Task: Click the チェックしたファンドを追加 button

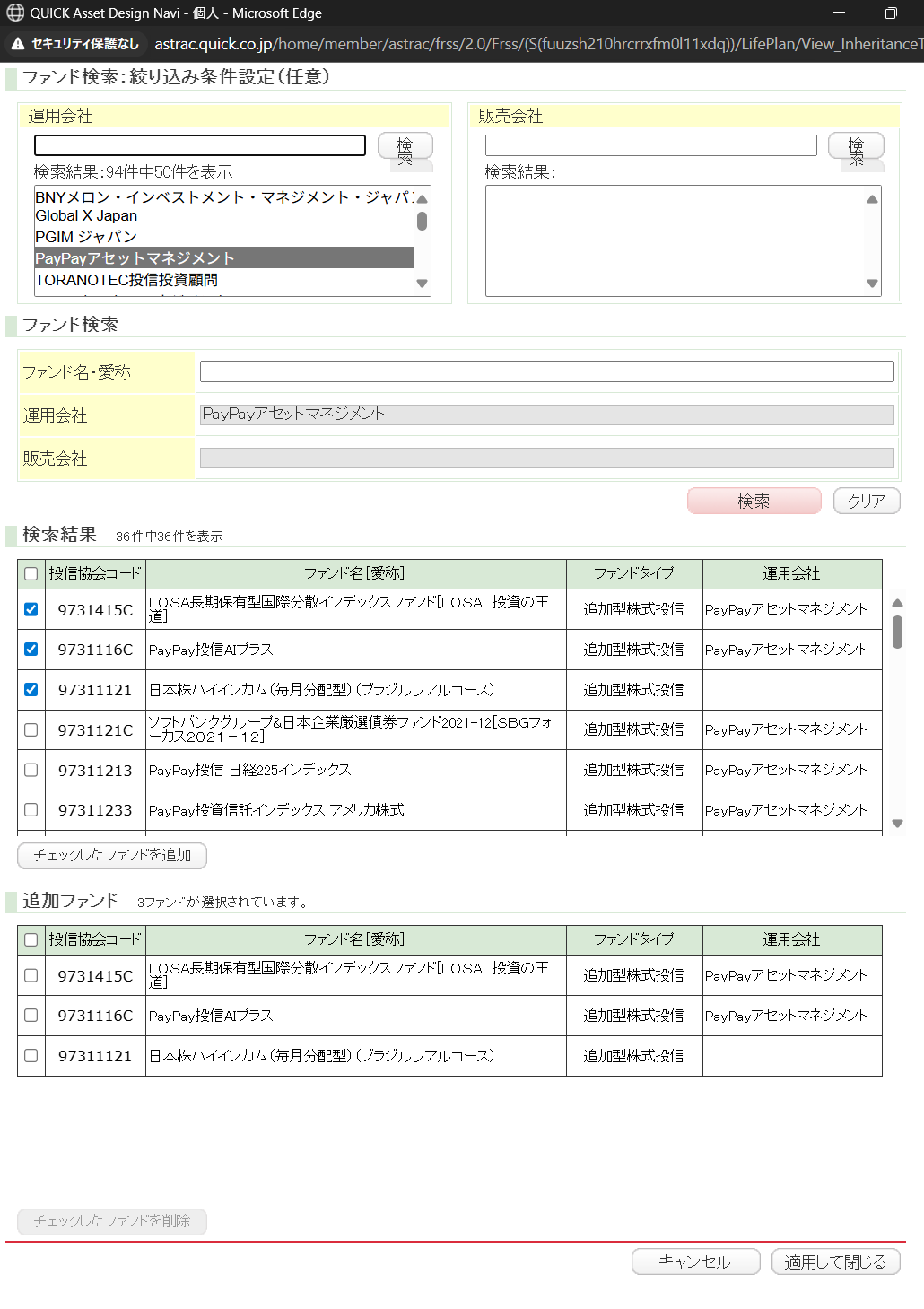Action: click(x=111, y=856)
